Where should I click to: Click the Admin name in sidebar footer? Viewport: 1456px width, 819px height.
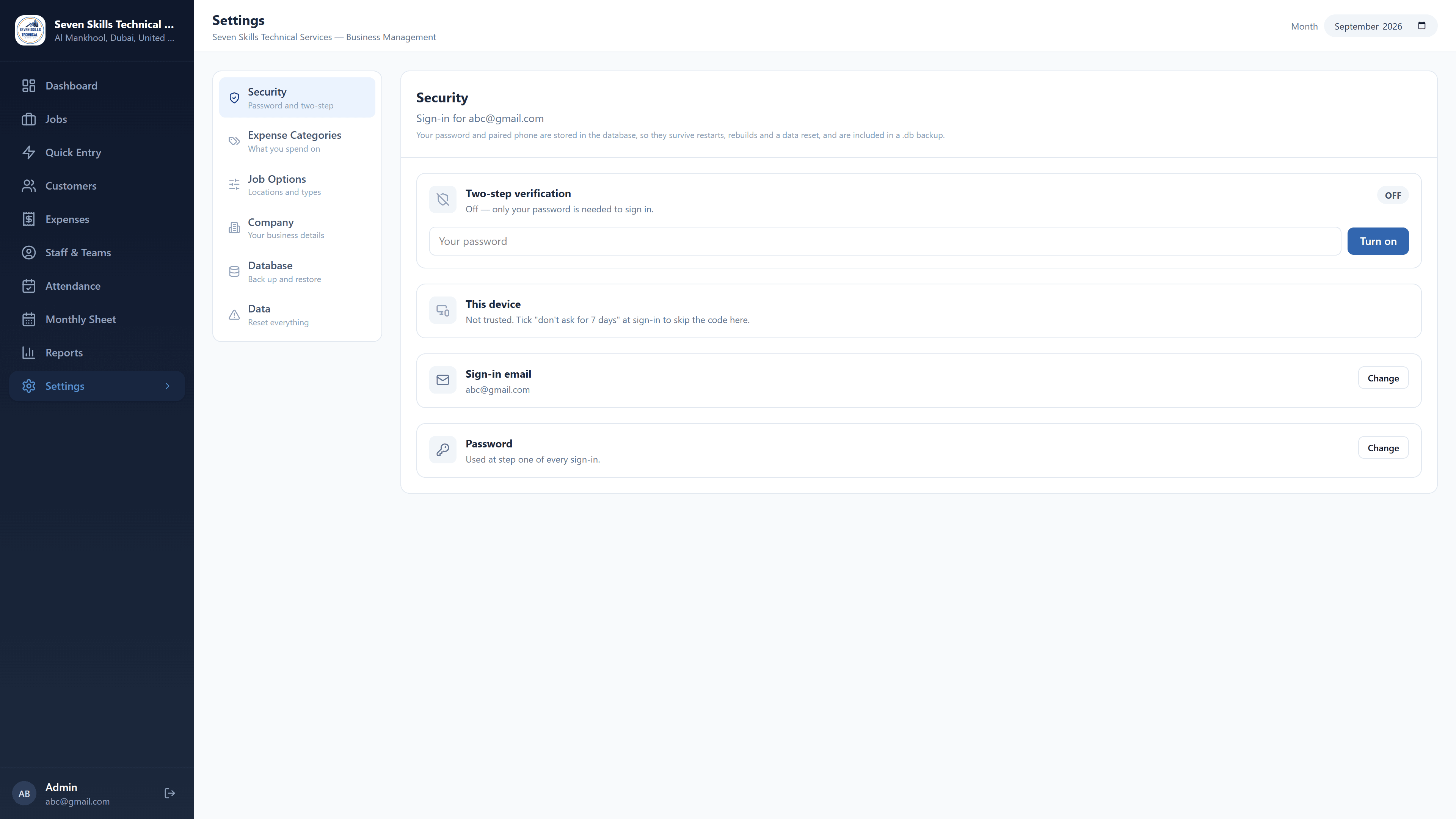[x=61, y=788]
